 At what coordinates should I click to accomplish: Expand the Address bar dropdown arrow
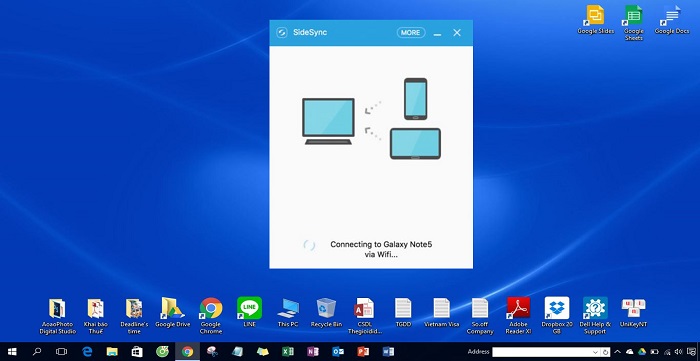pos(595,352)
